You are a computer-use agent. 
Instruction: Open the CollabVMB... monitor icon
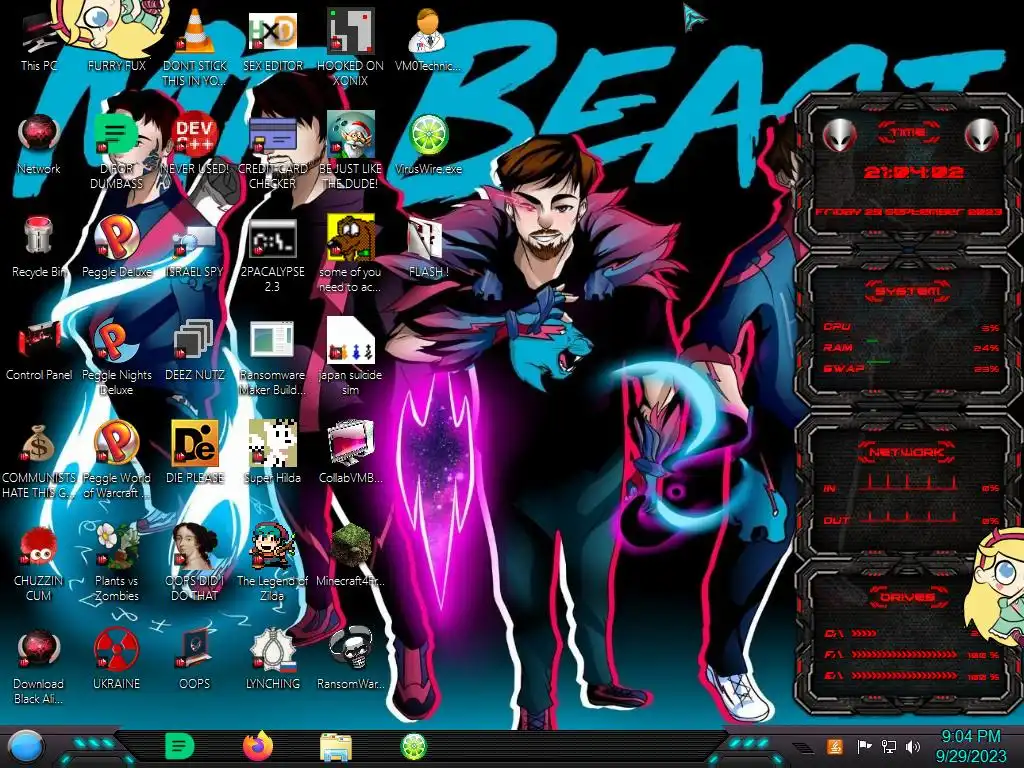(x=350, y=452)
